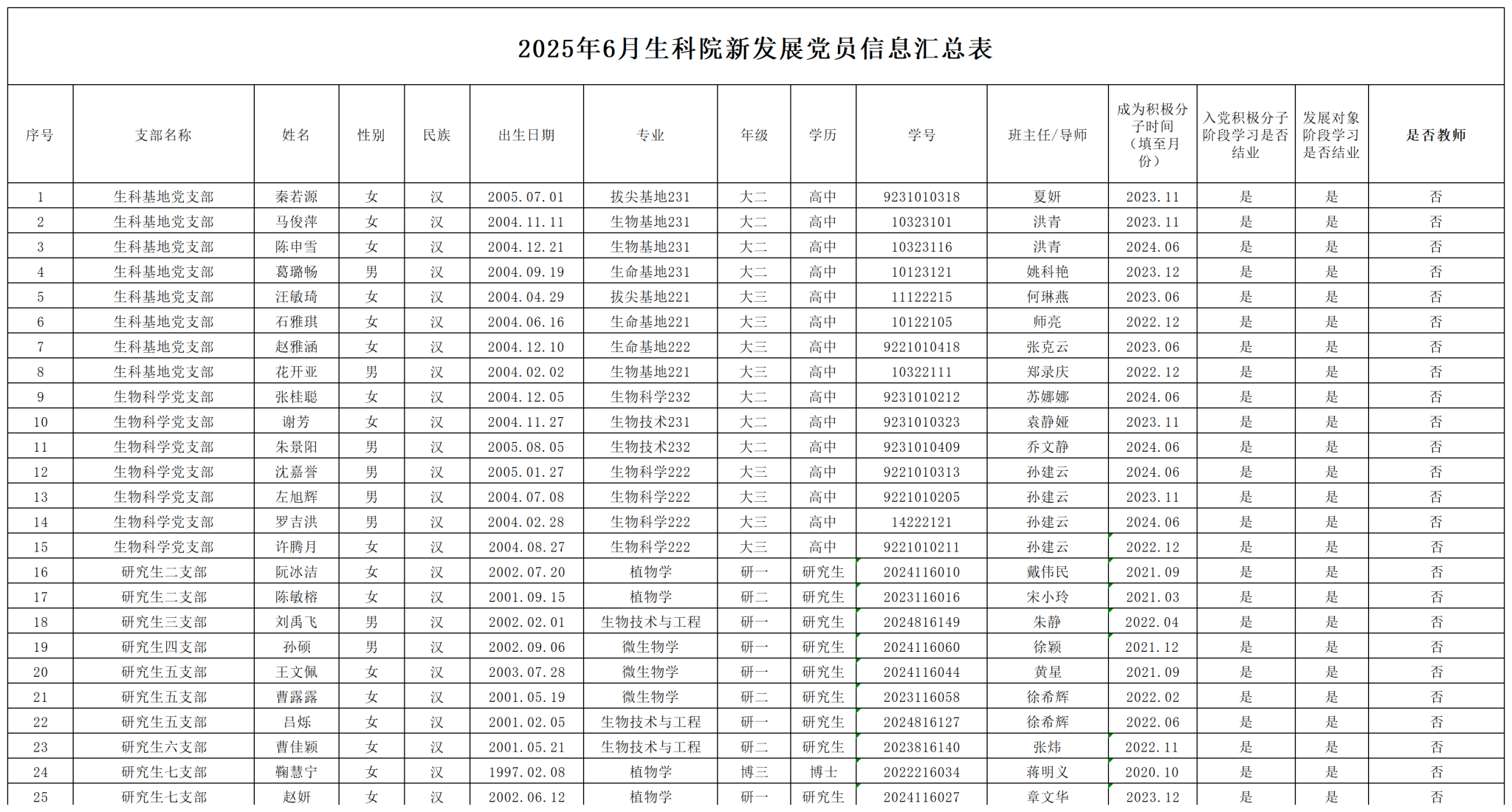Click student ID cell 2024116010
Viewport: 1512px width, 812px height.
click(921, 572)
